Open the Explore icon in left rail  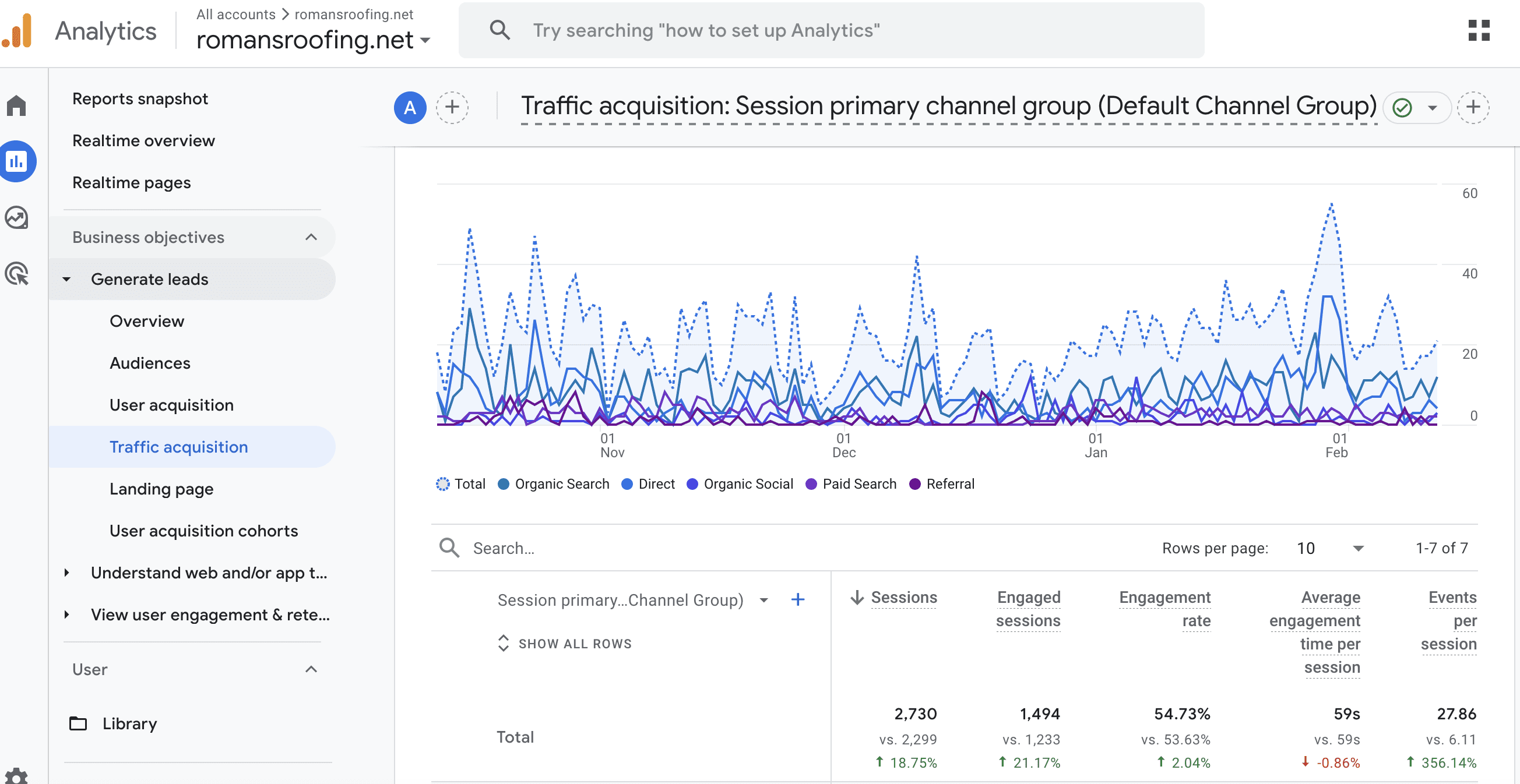[16, 218]
